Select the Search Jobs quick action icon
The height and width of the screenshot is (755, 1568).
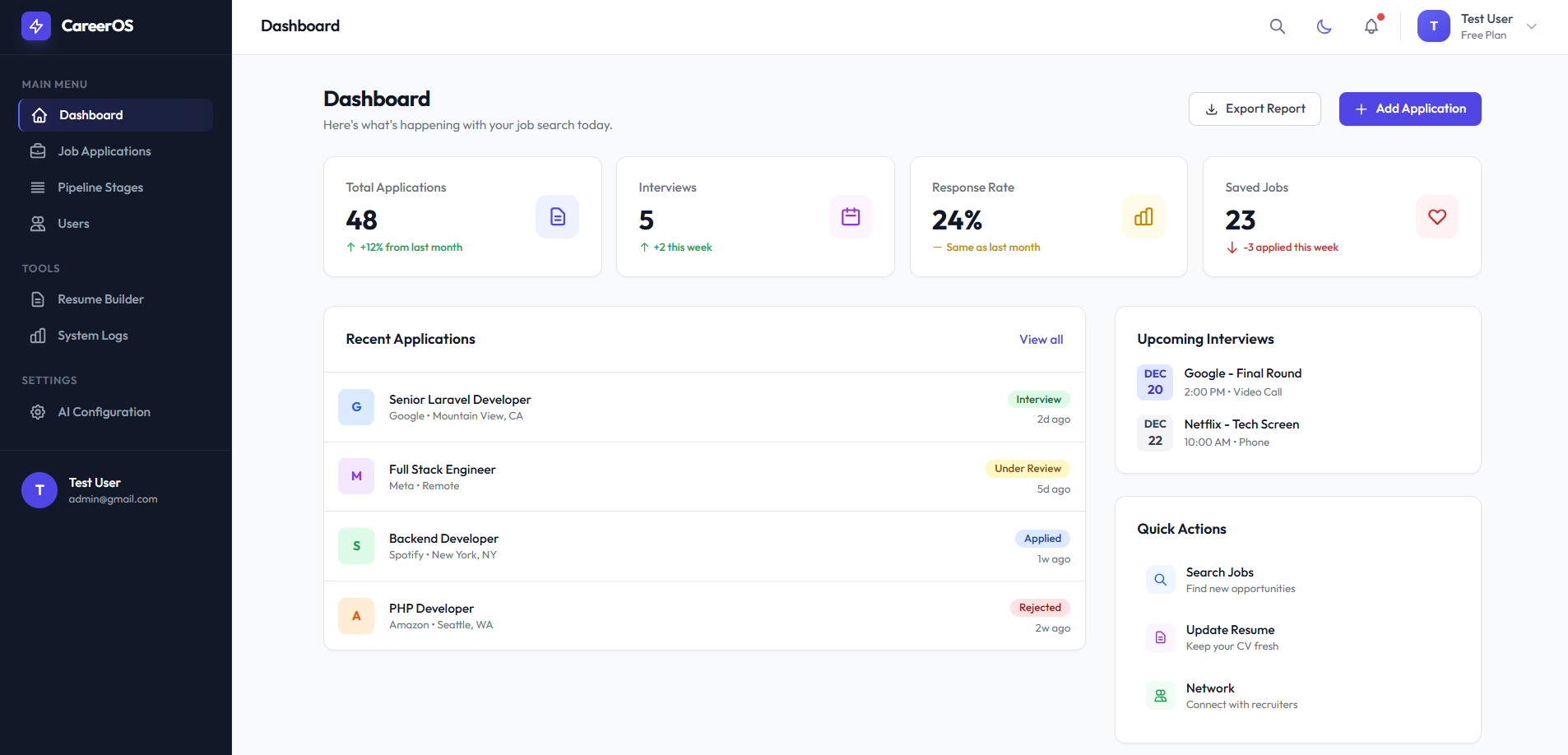(x=1160, y=580)
